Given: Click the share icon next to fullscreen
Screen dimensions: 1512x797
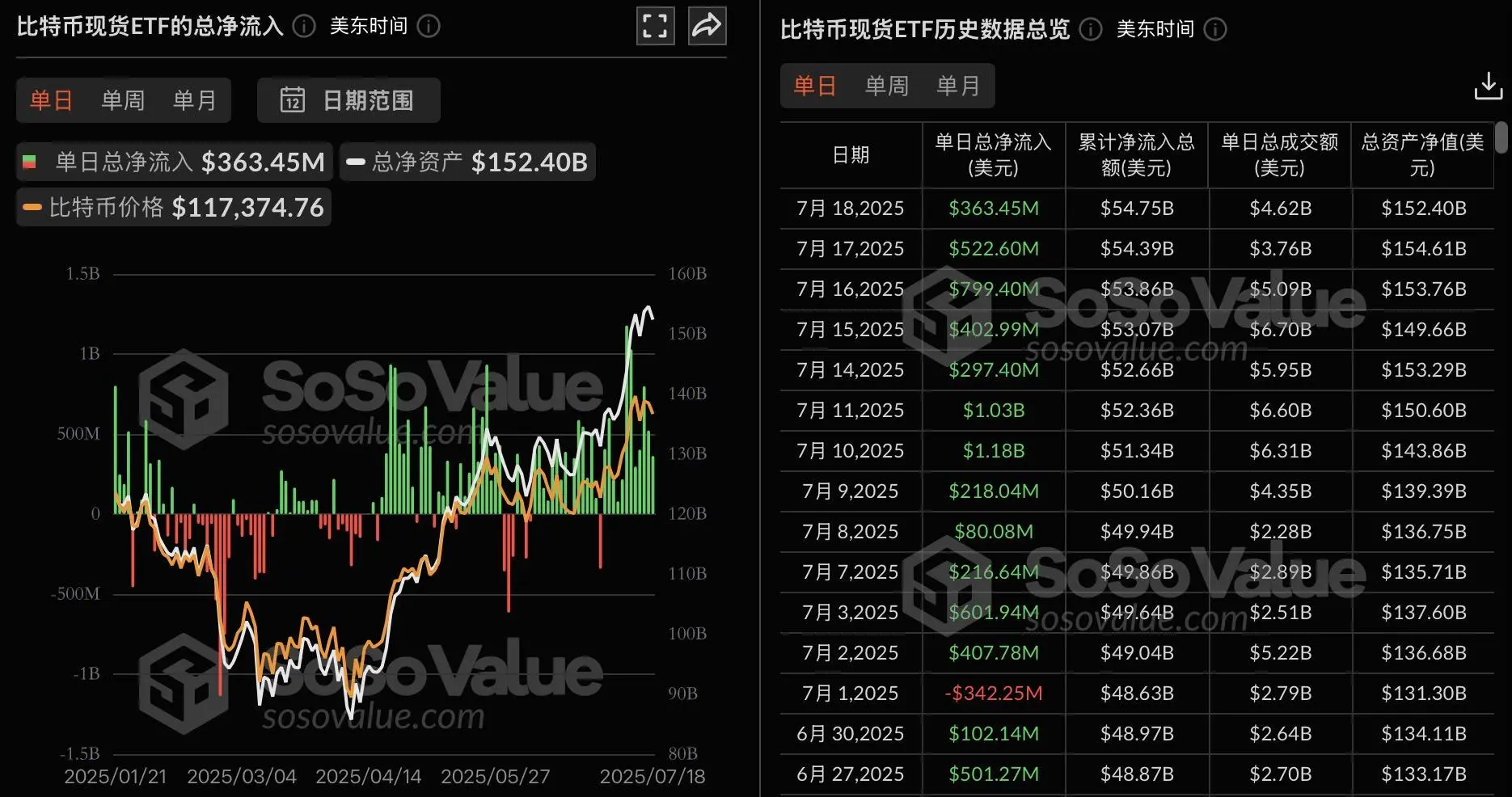Looking at the screenshot, I should 707,26.
